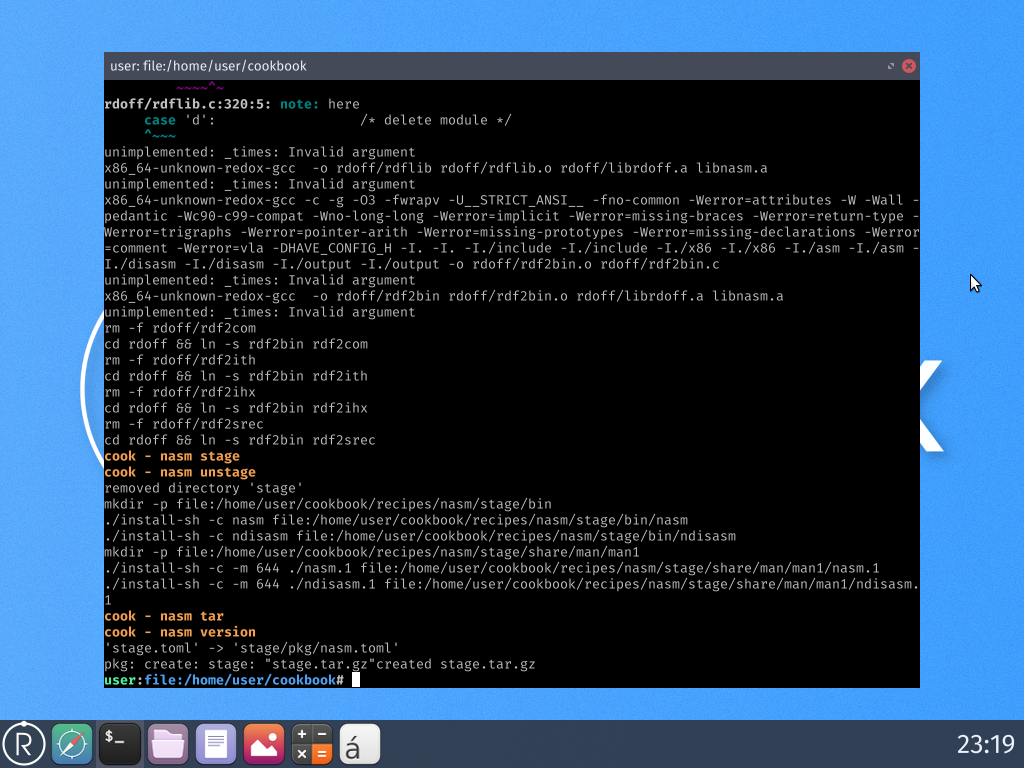This screenshot has width=1024, height=768.
Task: Click the 'cook - nasm tar' line
Action: point(164,616)
